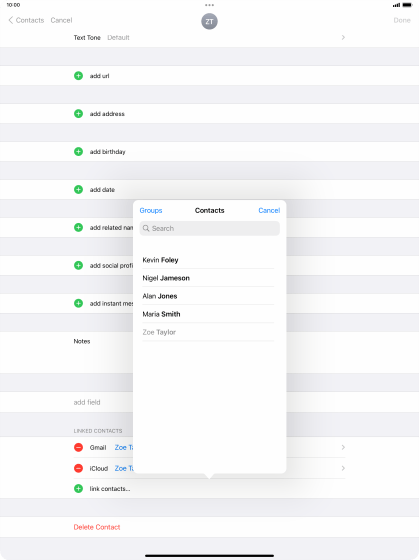Open the Text Tone chevron
This screenshot has height=560, width=419.
click(343, 38)
